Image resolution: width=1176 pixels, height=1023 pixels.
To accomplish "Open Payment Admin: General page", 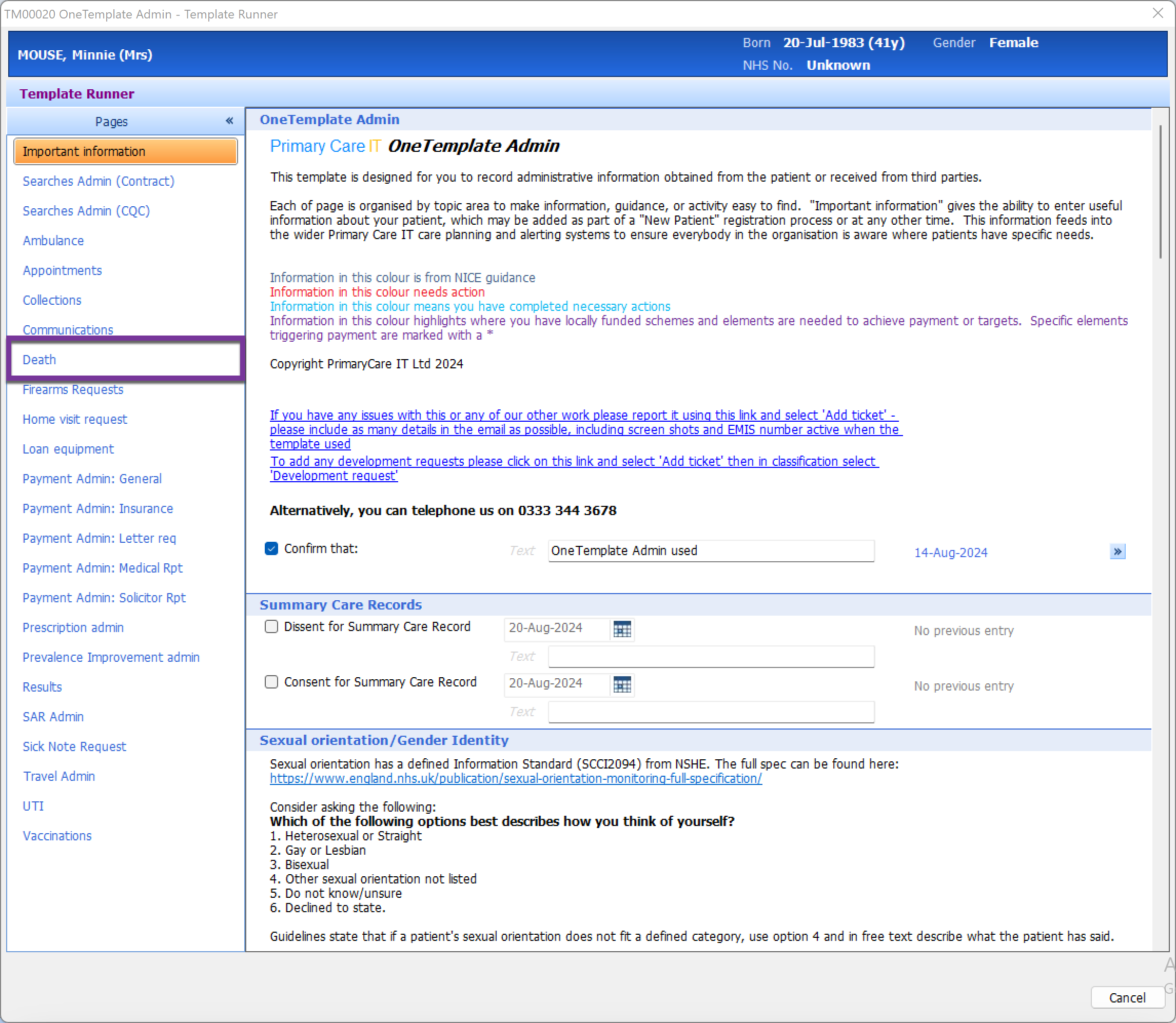I will coord(92,479).
